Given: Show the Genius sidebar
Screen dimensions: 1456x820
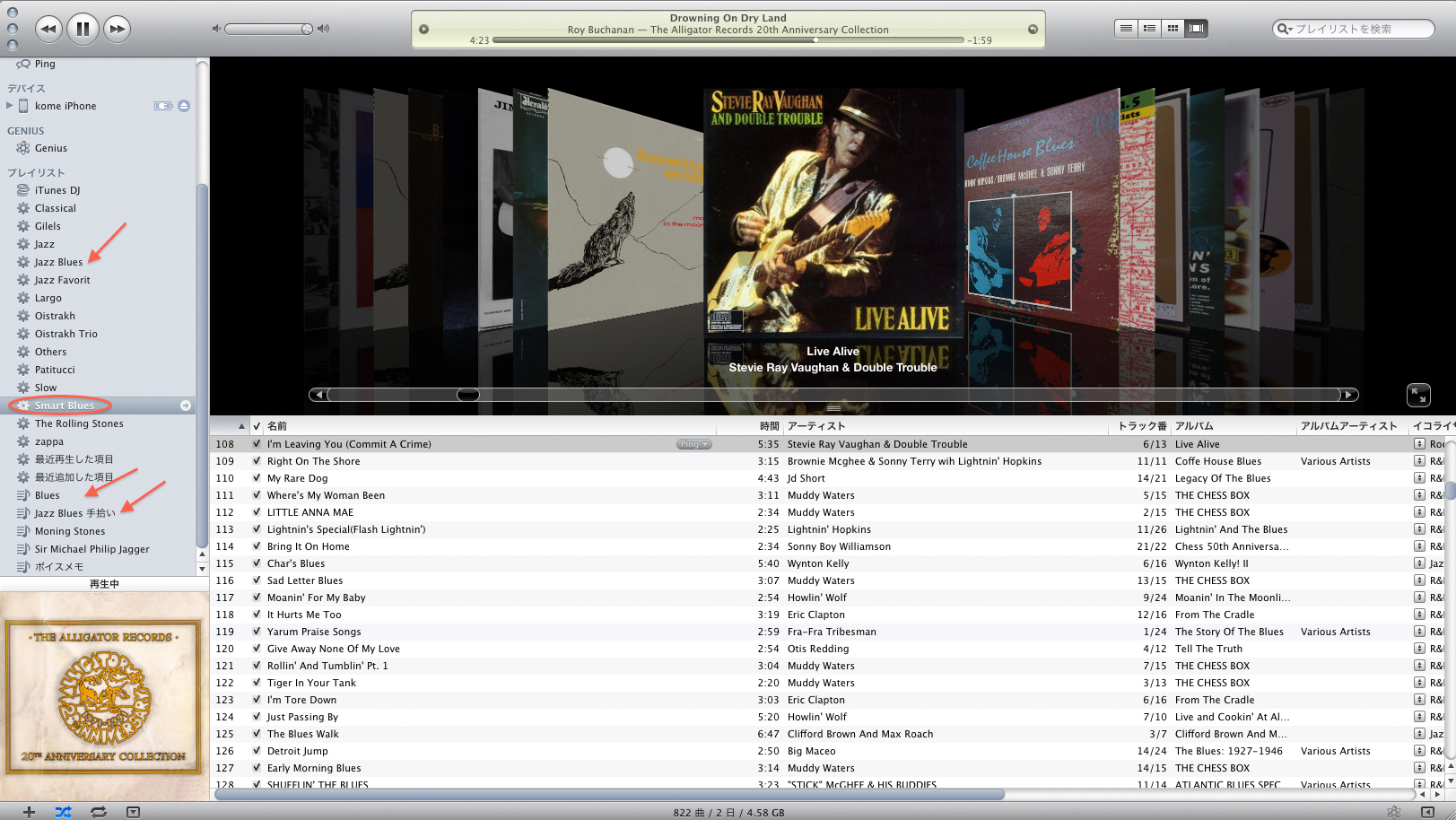Looking at the screenshot, I should [1427, 812].
